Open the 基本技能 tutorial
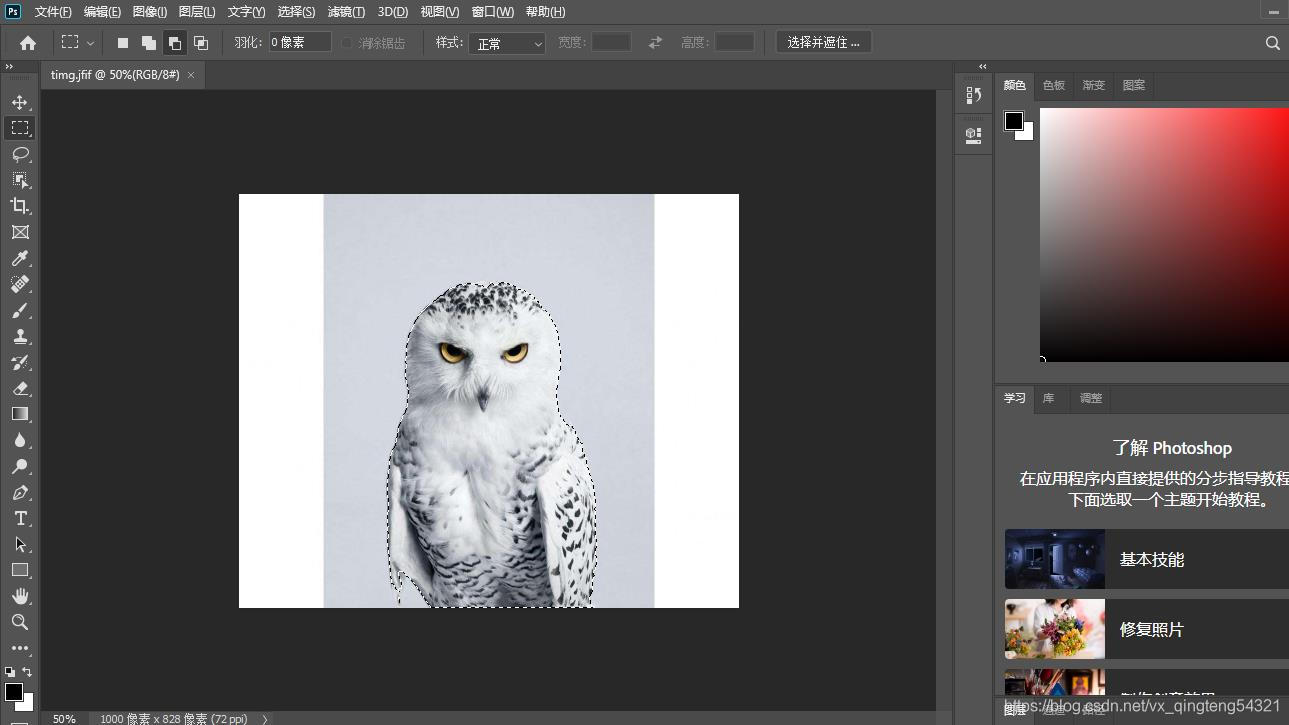Viewport: 1289px width, 725px height. coord(1150,560)
